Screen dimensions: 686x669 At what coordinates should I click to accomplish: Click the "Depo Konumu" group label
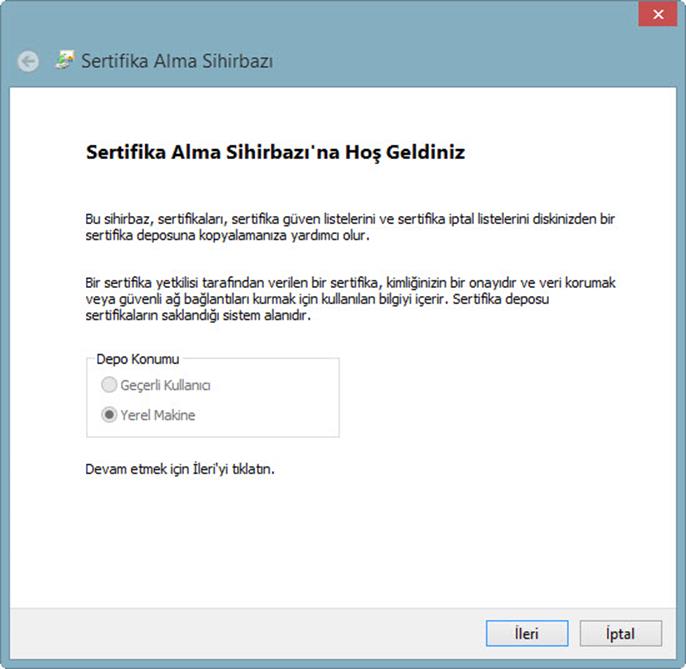coord(137,359)
